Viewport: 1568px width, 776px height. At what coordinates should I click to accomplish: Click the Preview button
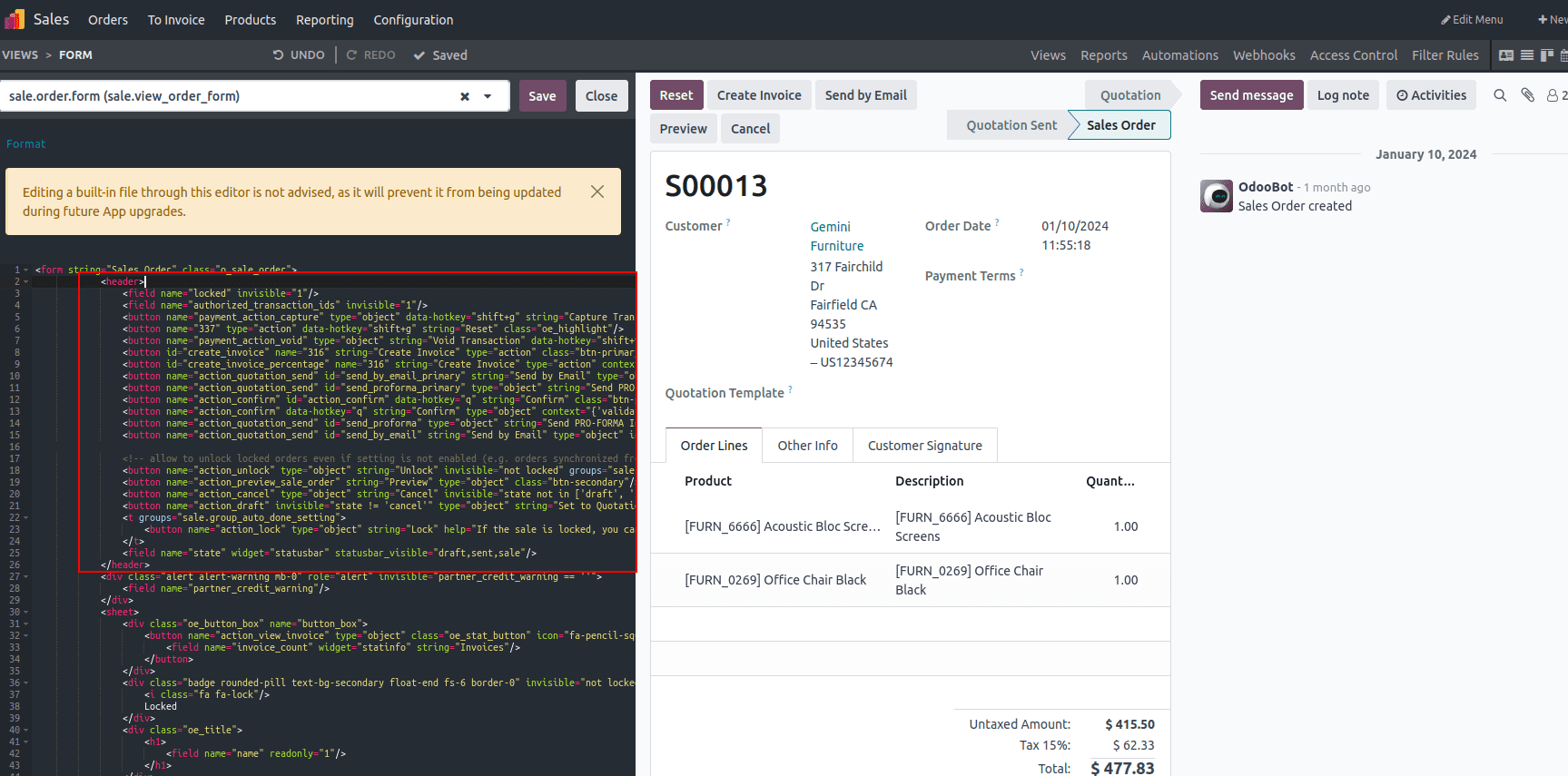[684, 129]
